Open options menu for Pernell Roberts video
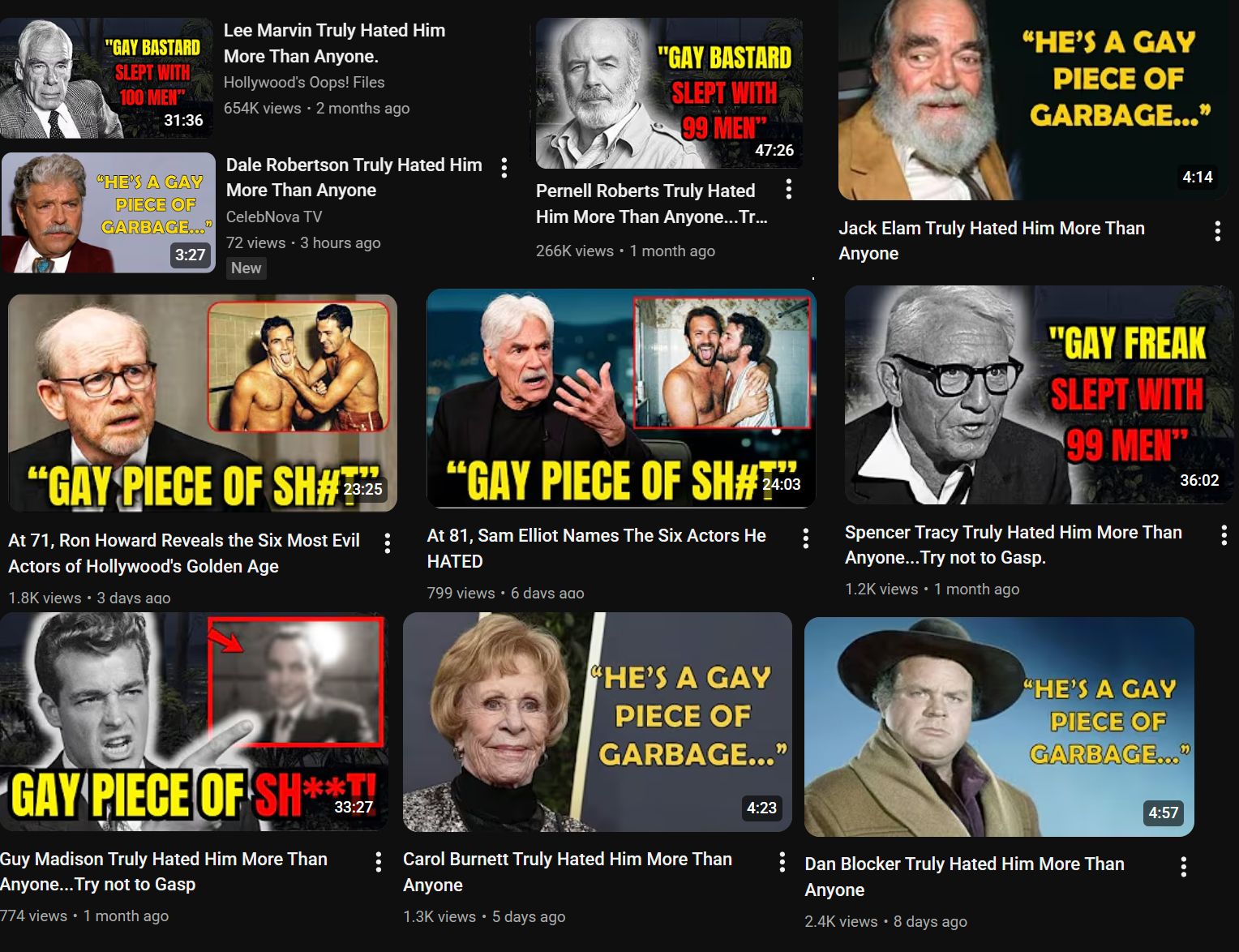 coord(788,190)
